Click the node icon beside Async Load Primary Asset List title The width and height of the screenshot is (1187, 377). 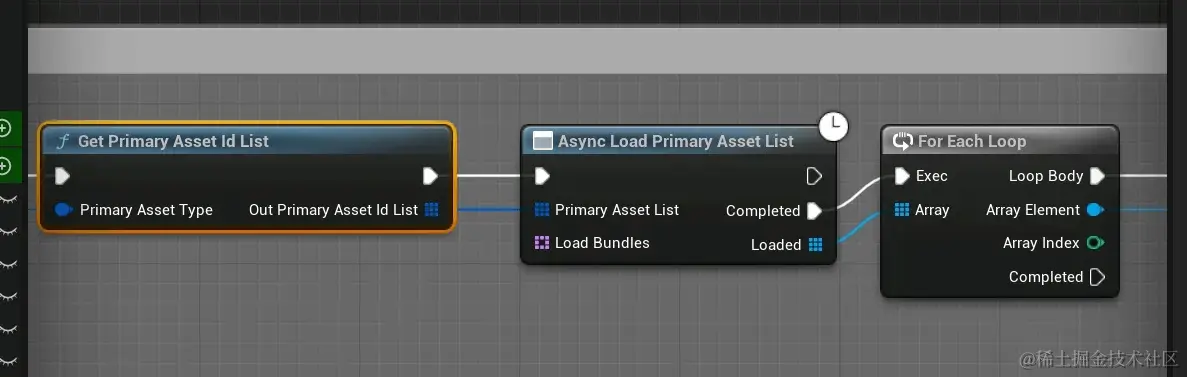(x=543, y=142)
